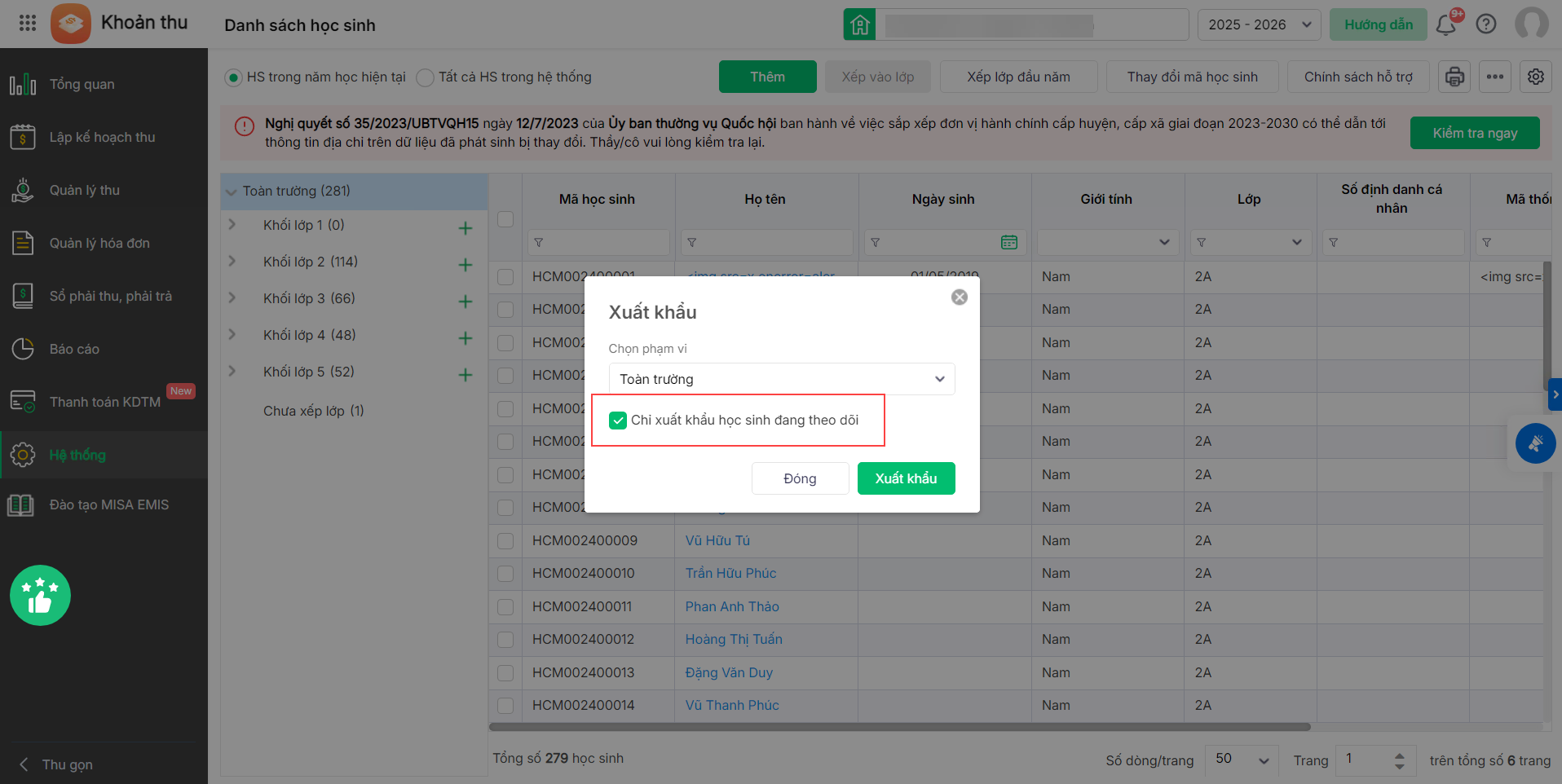Screen dimensions: 1562x784
Task: Click the notification bell icon
Action: point(1446,24)
